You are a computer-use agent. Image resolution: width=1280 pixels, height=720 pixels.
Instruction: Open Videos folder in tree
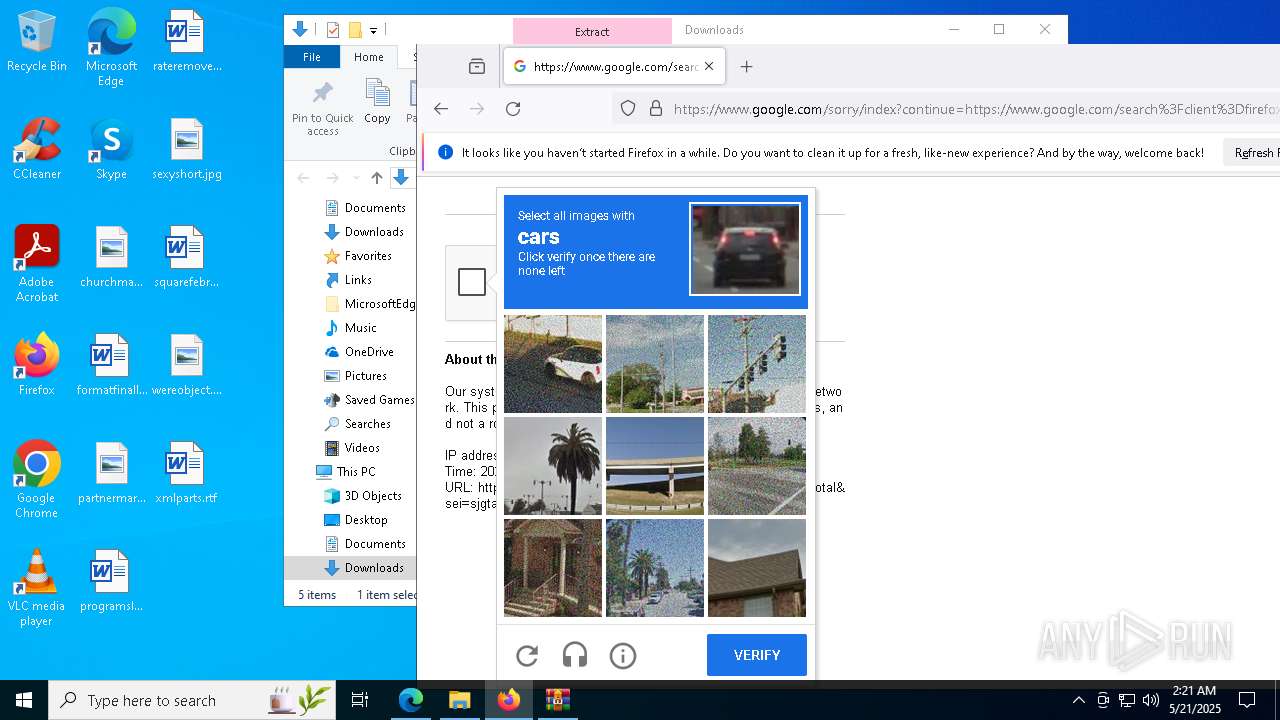tap(362, 448)
